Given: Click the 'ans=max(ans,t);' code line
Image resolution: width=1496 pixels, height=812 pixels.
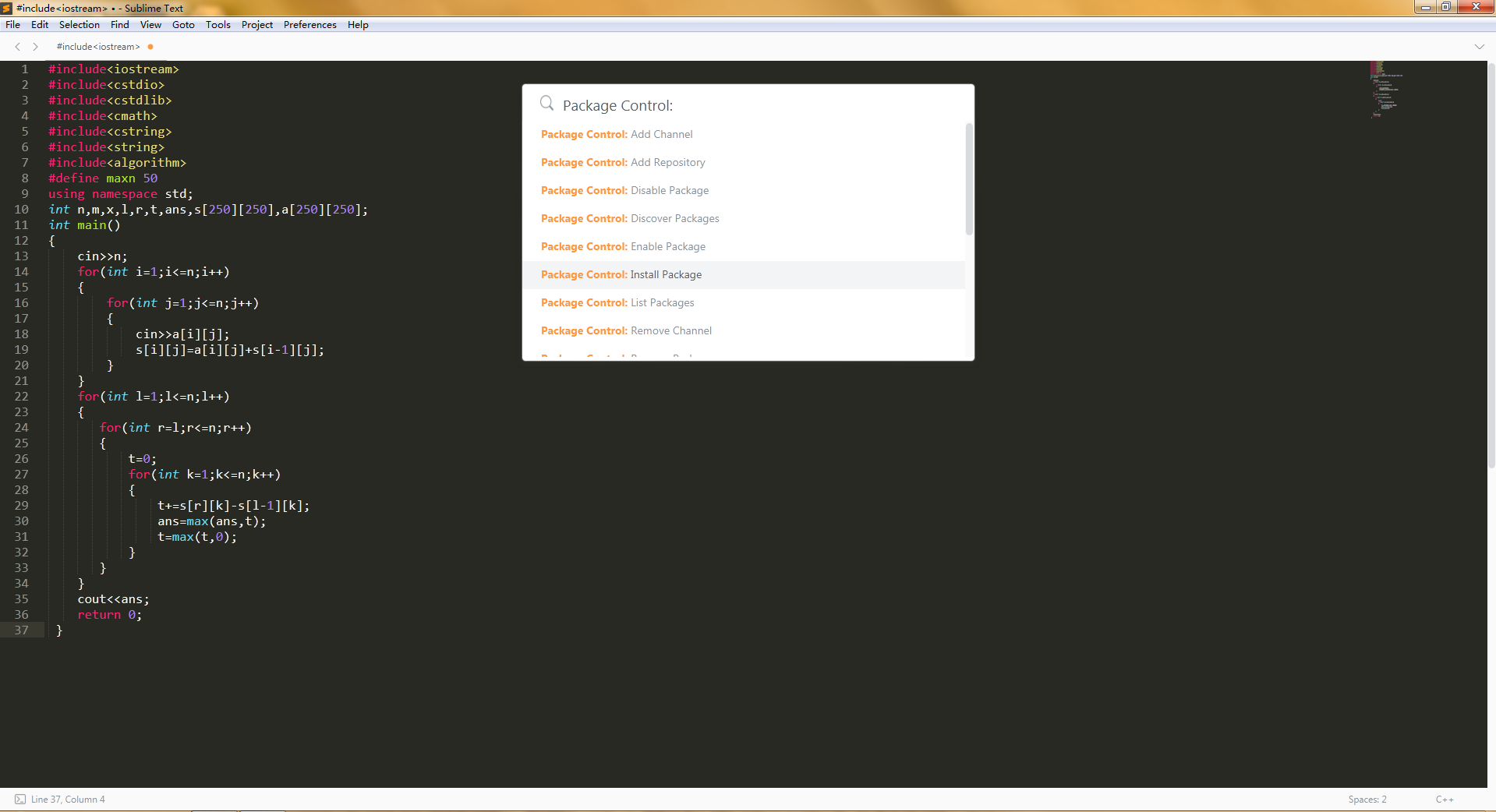Looking at the screenshot, I should [x=212, y=521].
